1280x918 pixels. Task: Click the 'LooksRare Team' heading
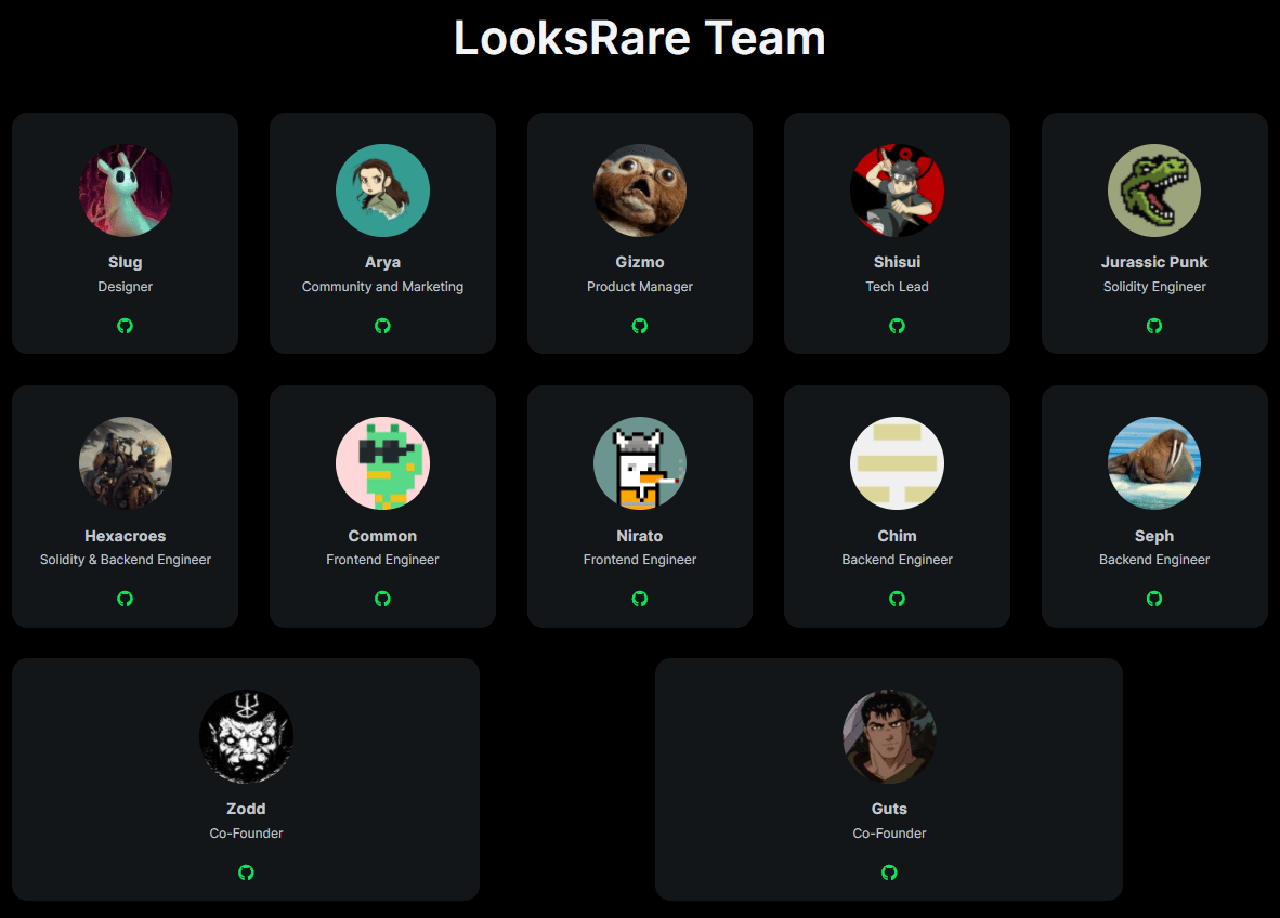click(x=640, y=38)
